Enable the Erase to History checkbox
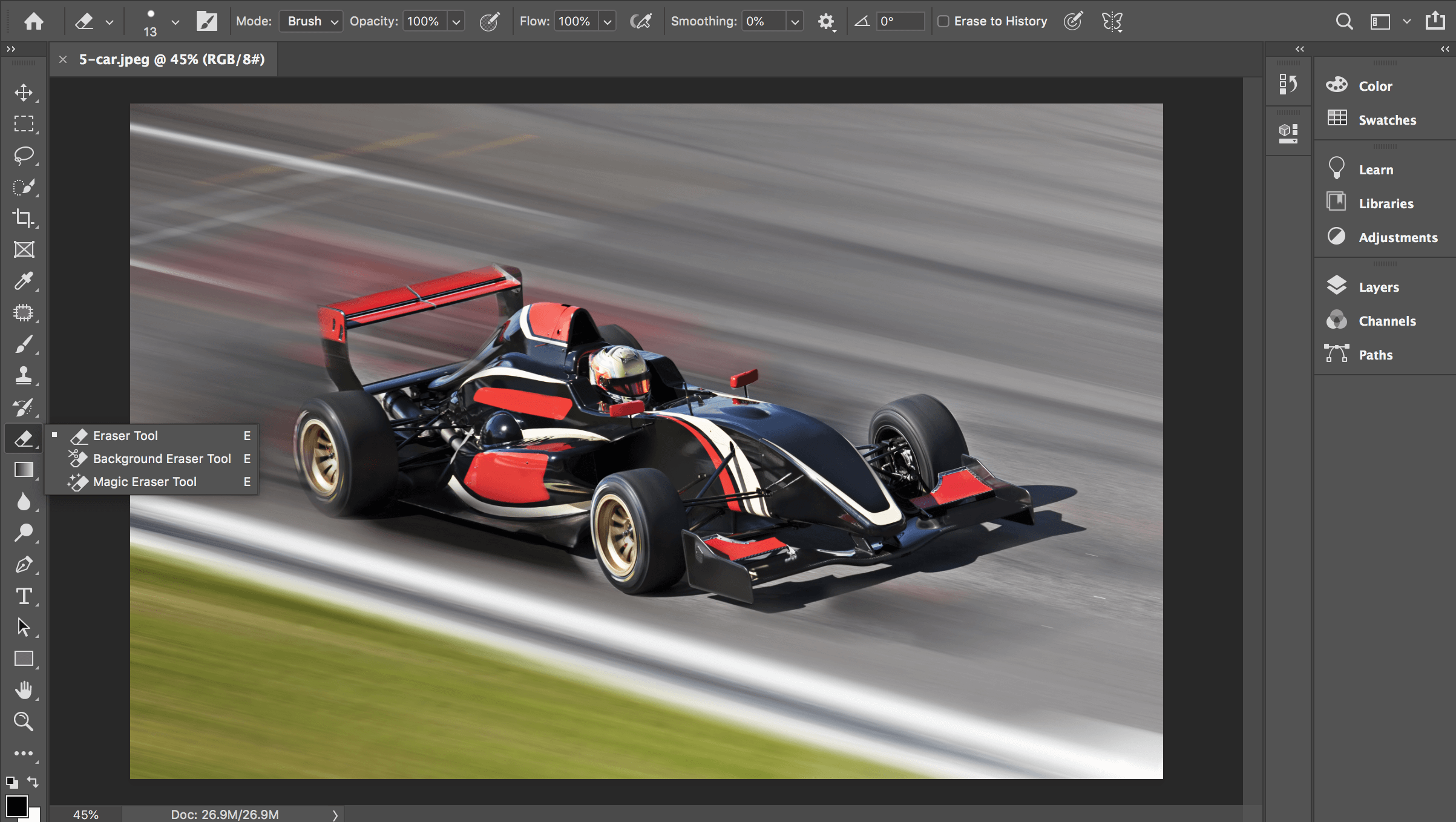Image resolution: width=1456 pixels, height=822 pixels. coord(943,21)
